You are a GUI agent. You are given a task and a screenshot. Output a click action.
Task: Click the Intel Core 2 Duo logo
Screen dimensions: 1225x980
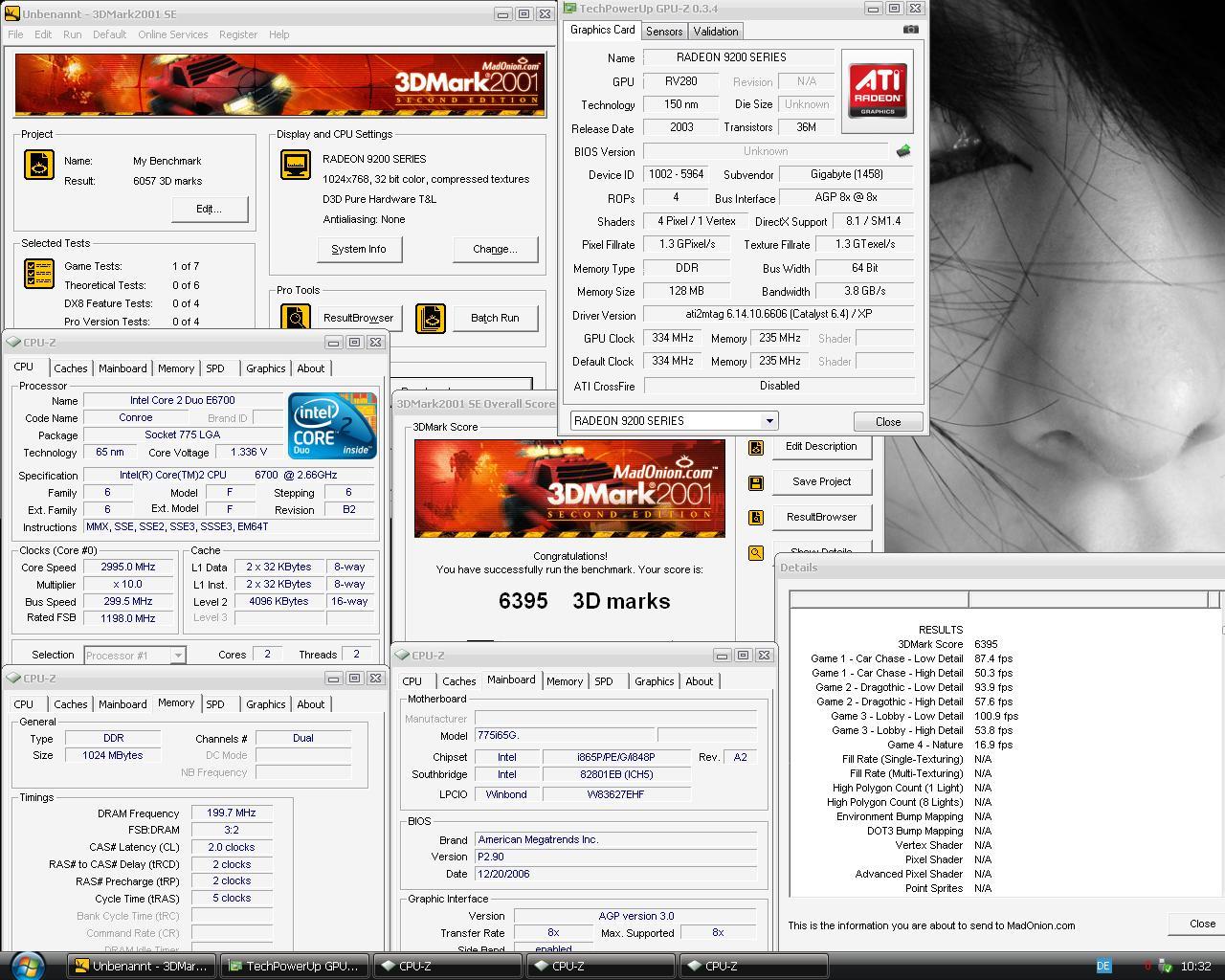coord(332,427)
